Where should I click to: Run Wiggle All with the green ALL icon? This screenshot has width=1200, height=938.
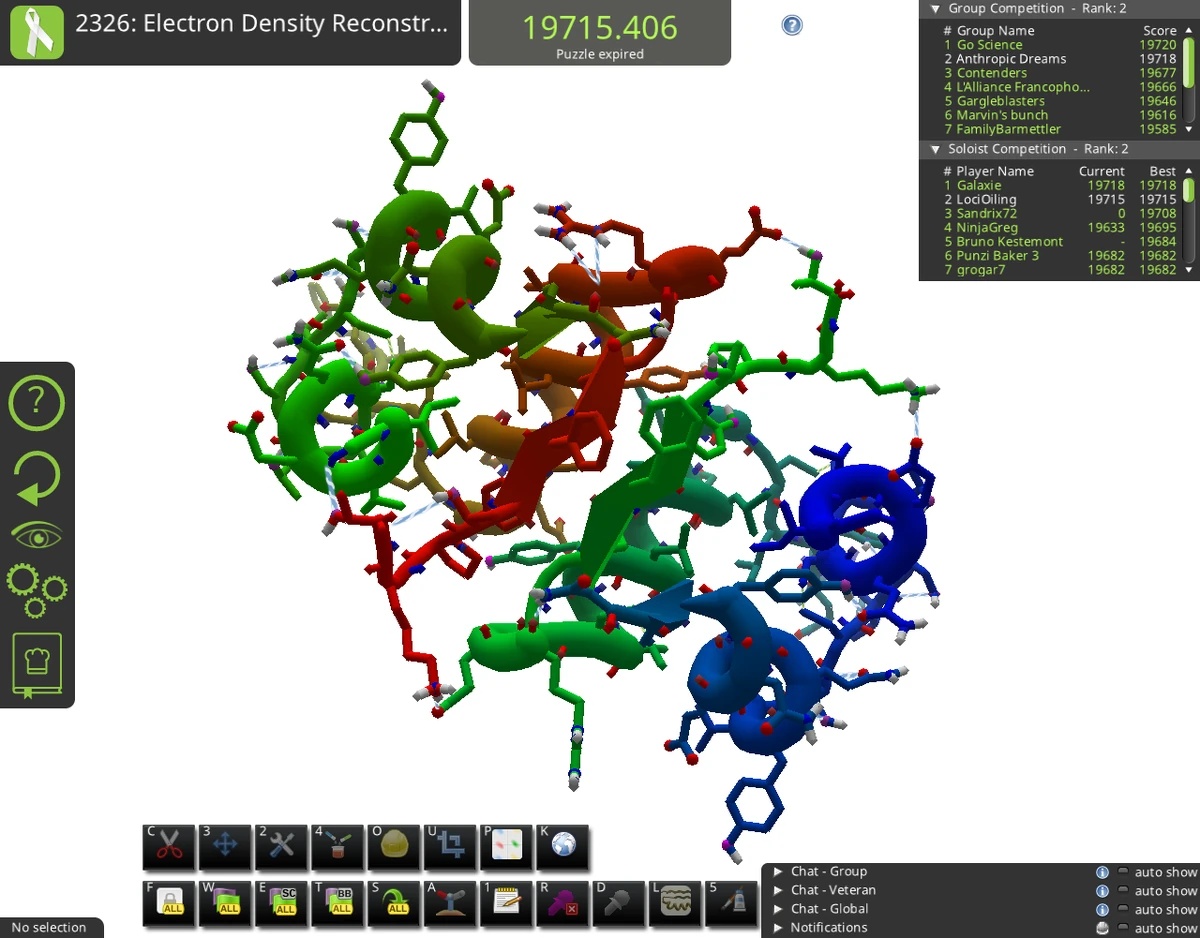click(x=224, y=903)
